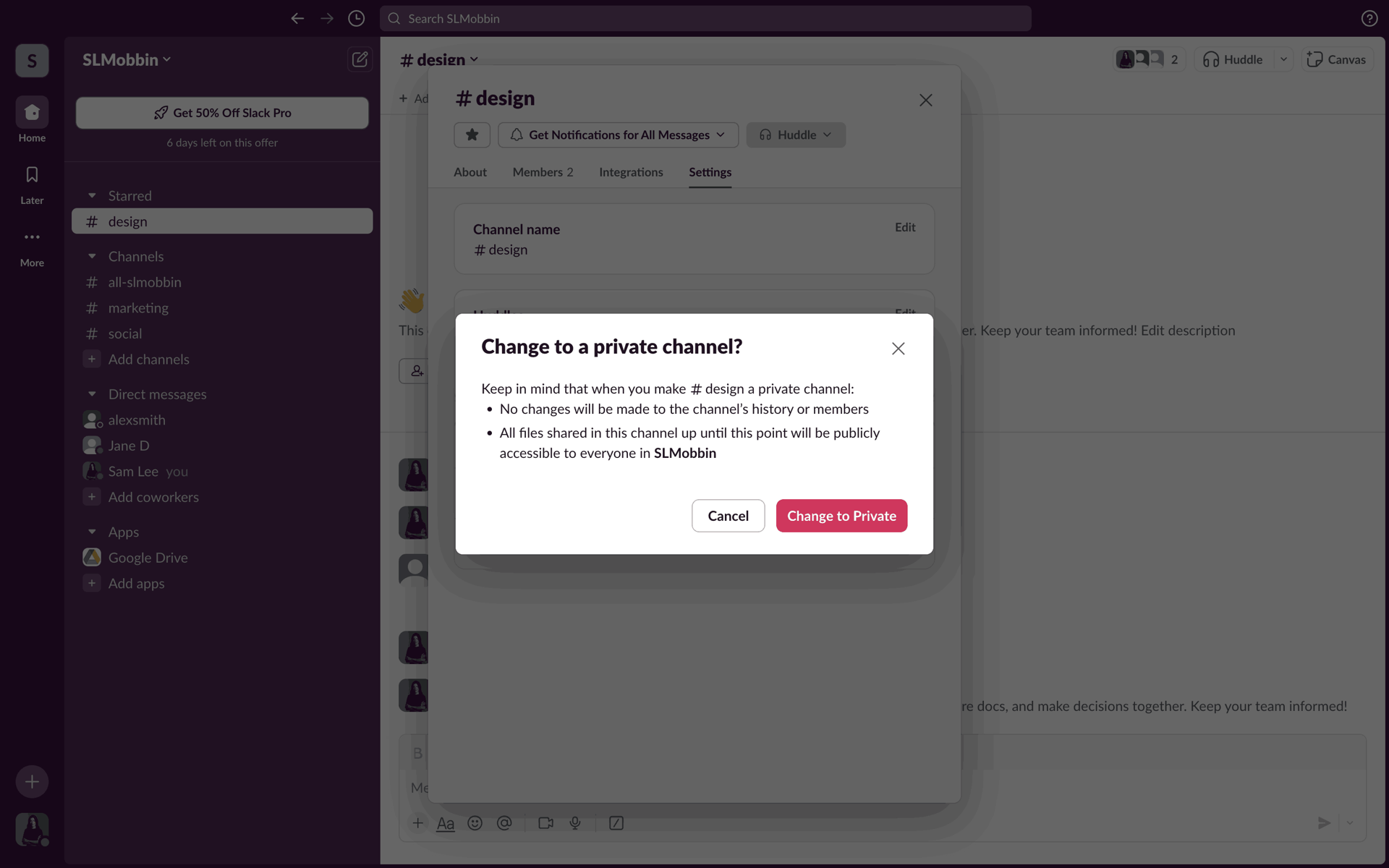
Task: Open direct message with alexsmith
Action: [x=222, y=420]
